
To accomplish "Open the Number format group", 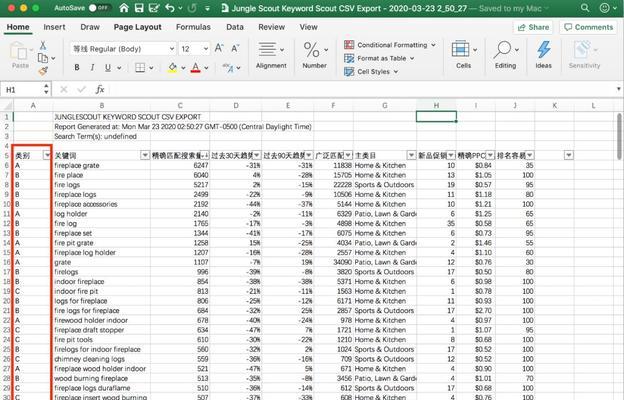I will click(314, 55).
